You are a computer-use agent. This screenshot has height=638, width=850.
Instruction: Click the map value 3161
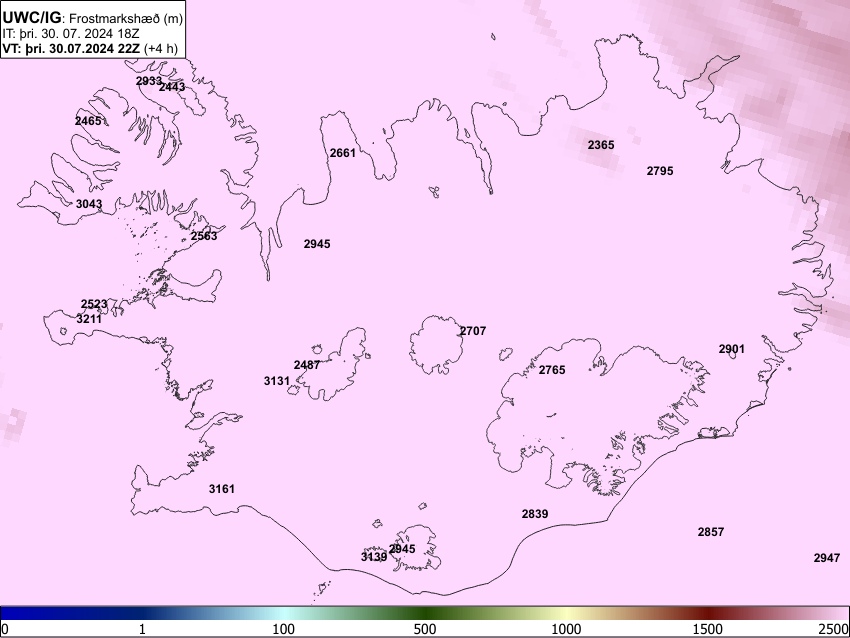pyautogui.click(x=222, y=489)
